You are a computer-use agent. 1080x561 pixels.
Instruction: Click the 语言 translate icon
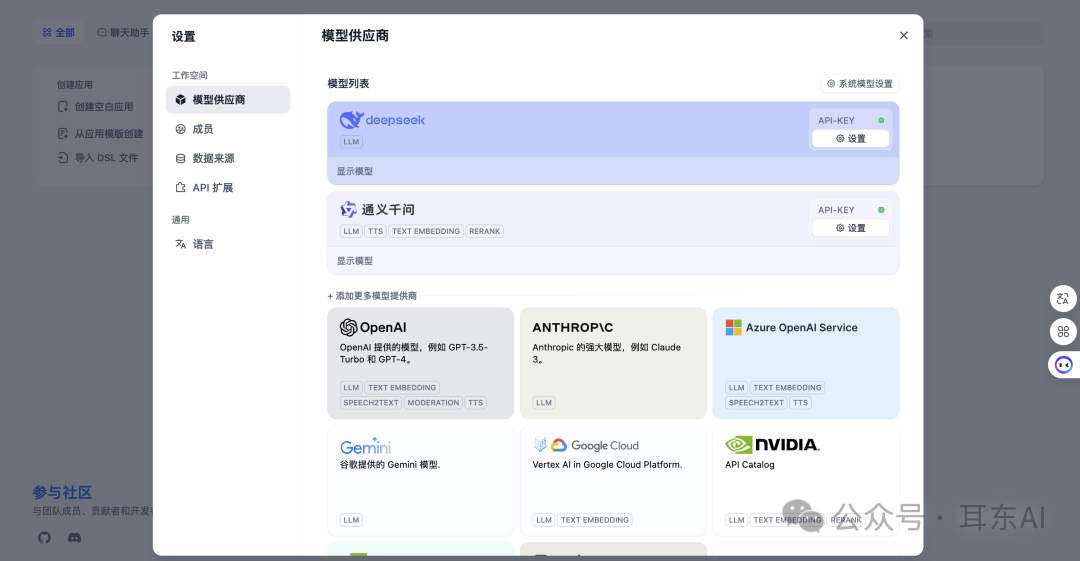[x=180, y=244]
